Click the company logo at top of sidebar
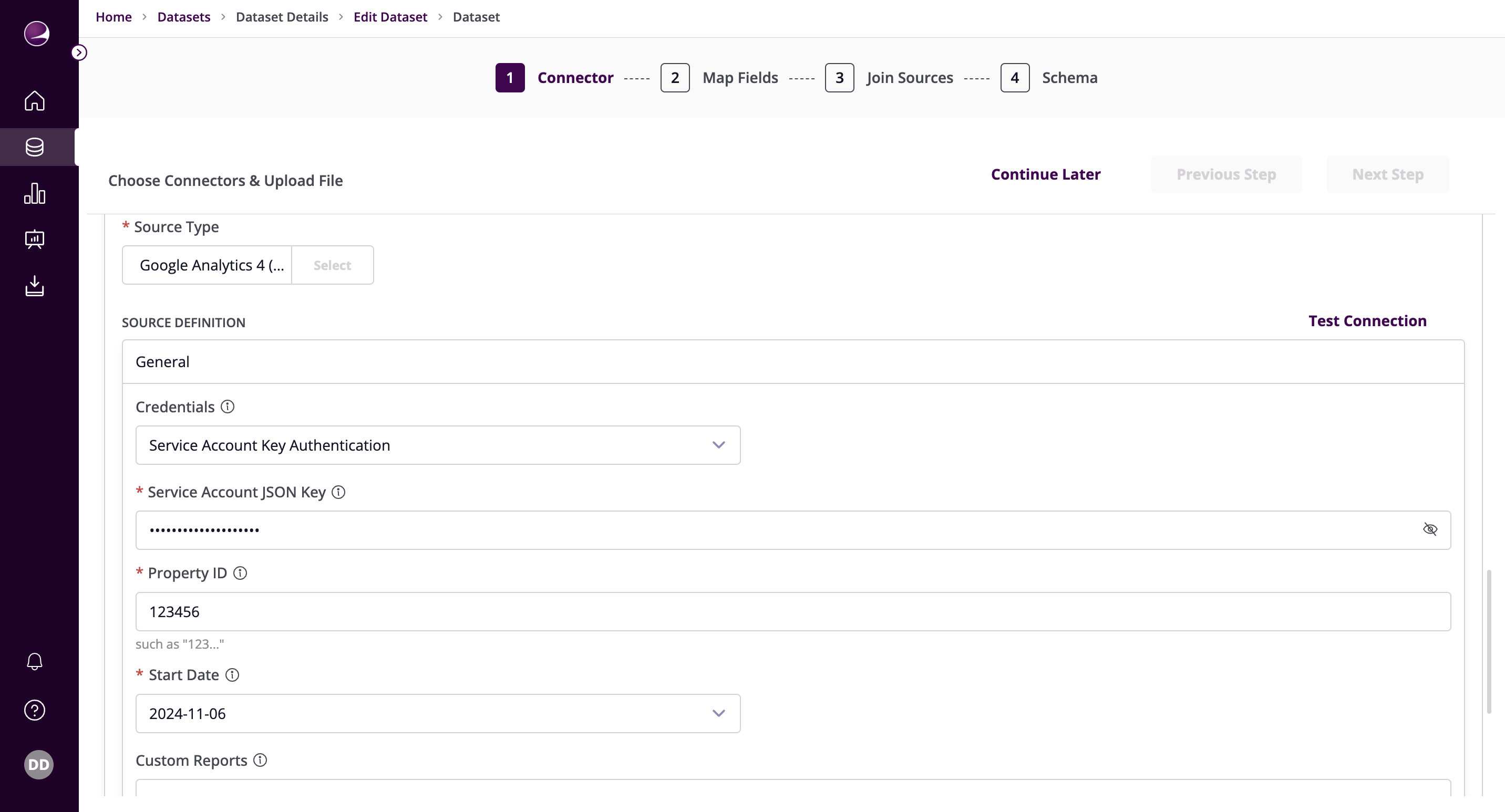This screenshot has width=1505, height=812. [x=36, y=34]
